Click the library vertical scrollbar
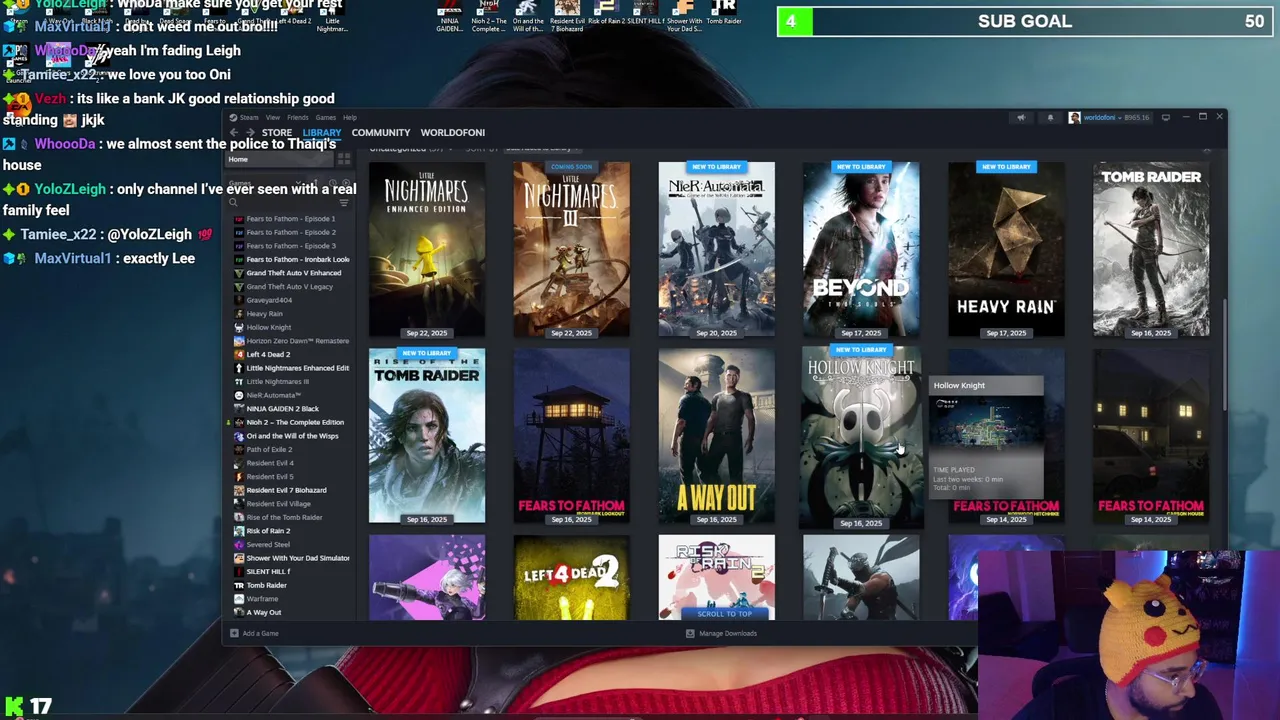The image size is (1280, 720). [x=1225, y=353]
